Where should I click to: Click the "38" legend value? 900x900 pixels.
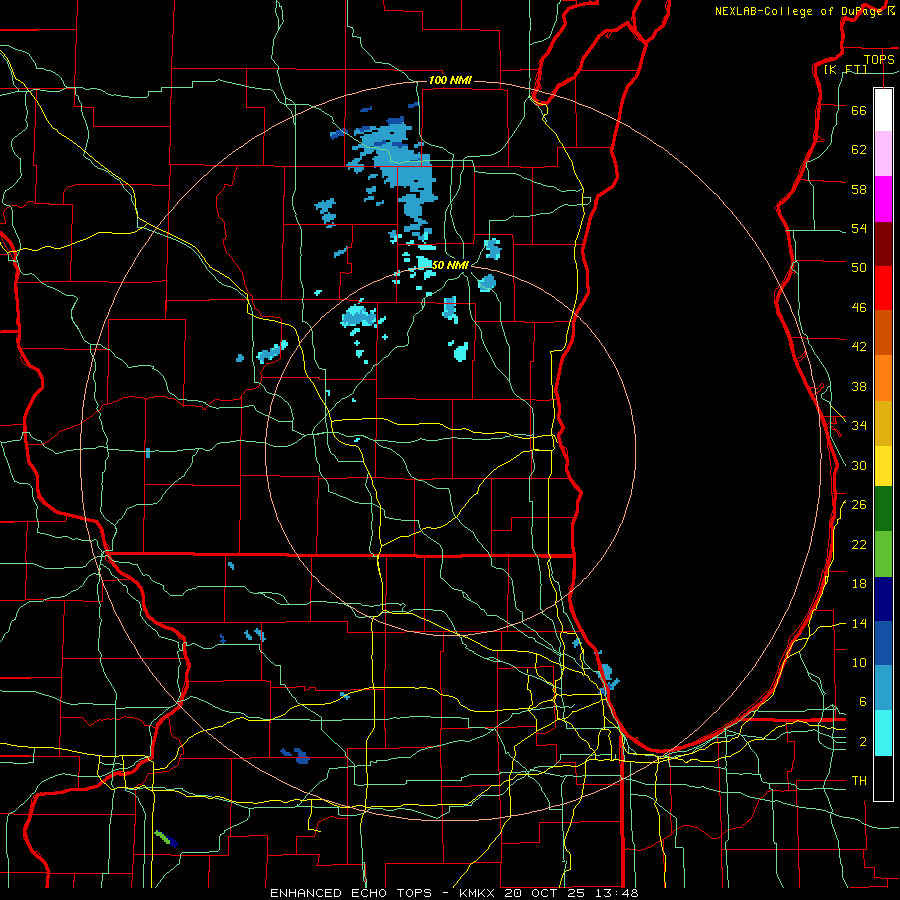point(859,386)
